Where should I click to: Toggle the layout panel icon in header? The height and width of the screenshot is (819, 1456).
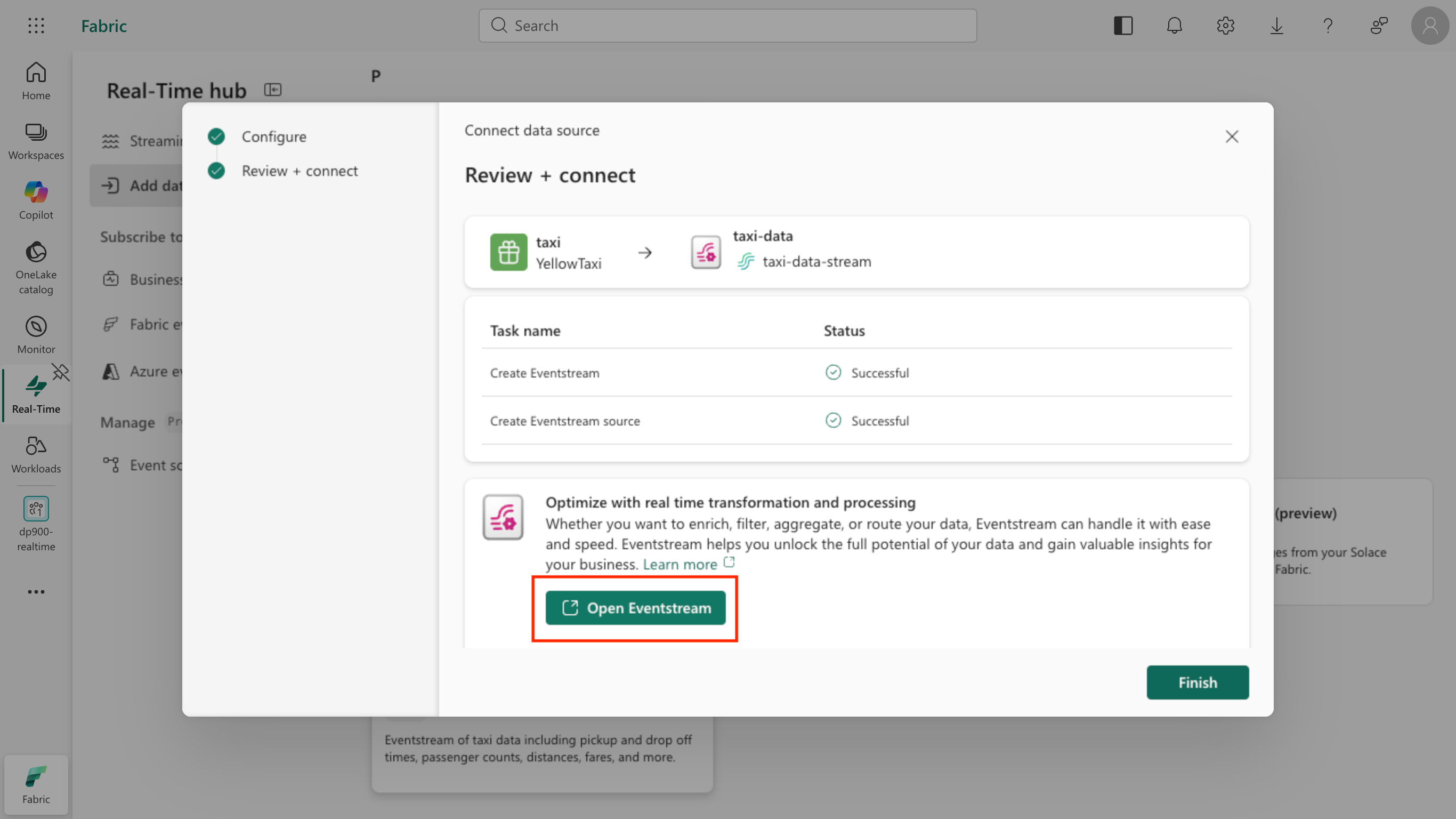click(x=1123, y=26)
